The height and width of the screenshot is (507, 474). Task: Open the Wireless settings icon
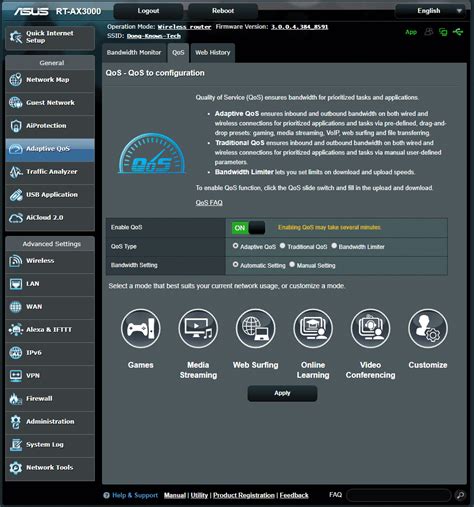[x=16, y=261]
